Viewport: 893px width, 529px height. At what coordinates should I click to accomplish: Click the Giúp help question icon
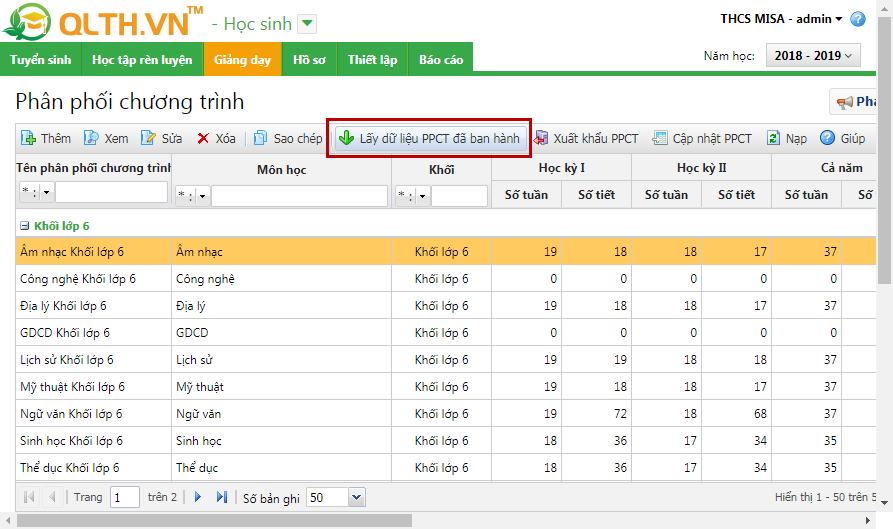pos(828,138)
